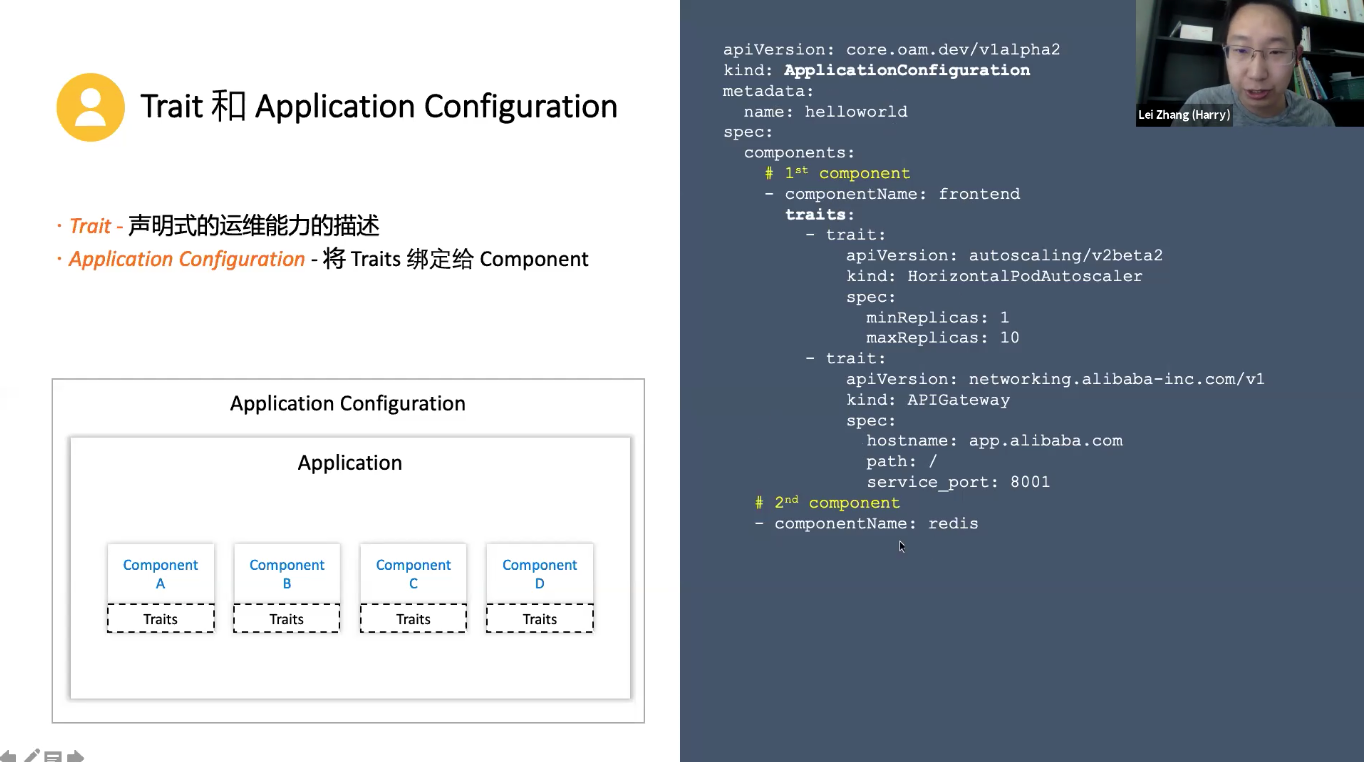Select the Component A box

161,573
